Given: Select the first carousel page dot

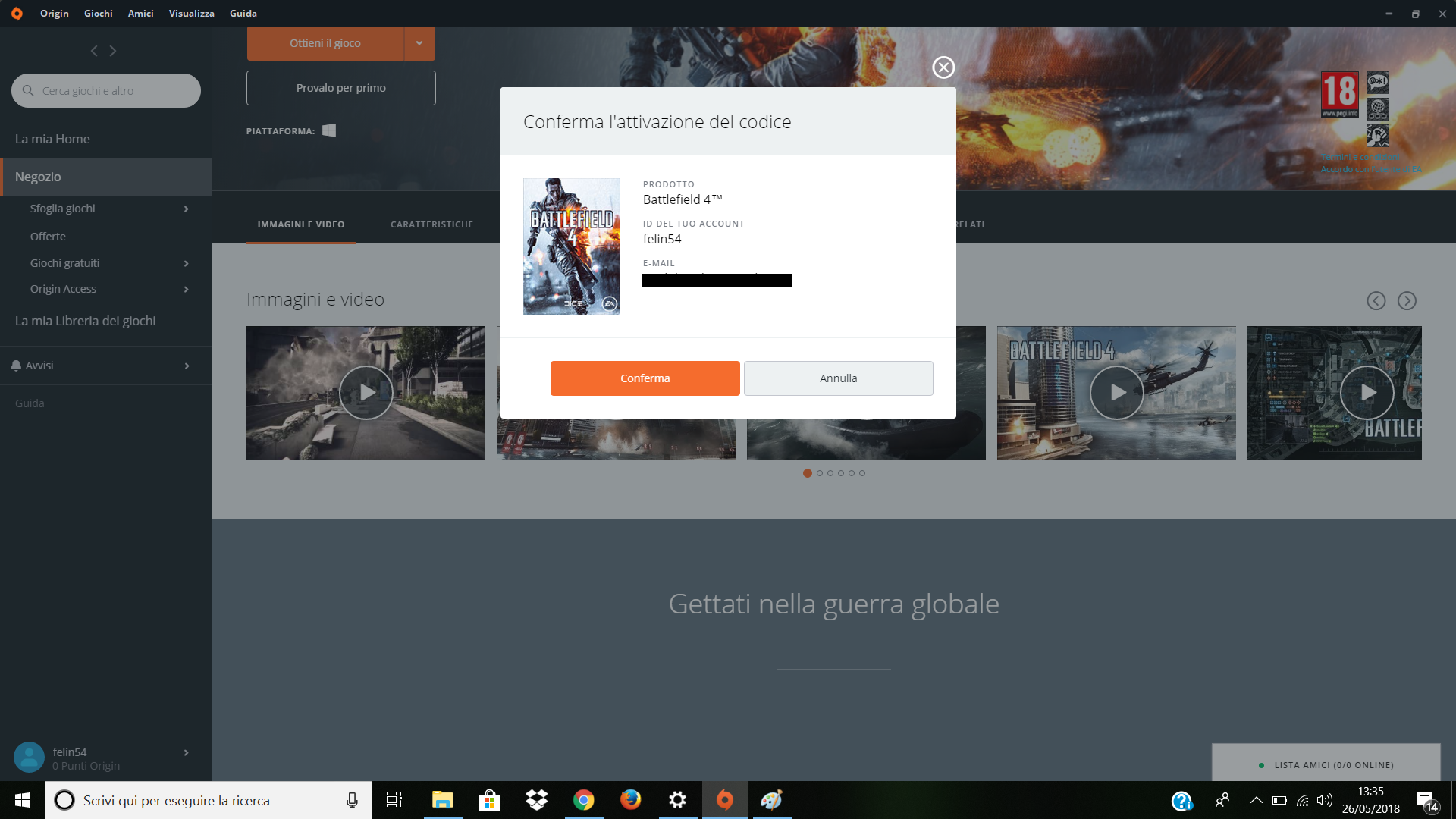Looking at the screenshot, I should tap(808, 473).
